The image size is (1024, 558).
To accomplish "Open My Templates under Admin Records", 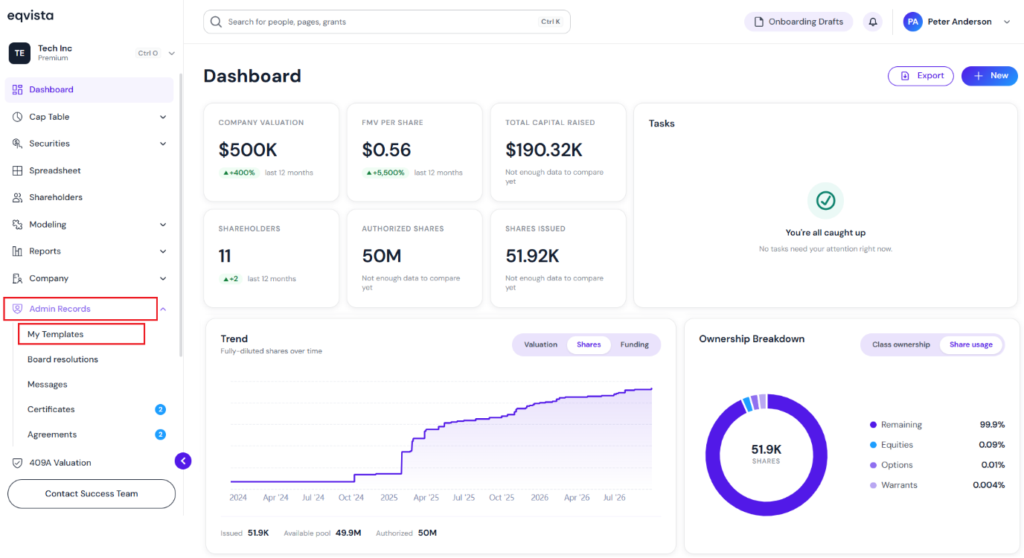I will 56,334.
